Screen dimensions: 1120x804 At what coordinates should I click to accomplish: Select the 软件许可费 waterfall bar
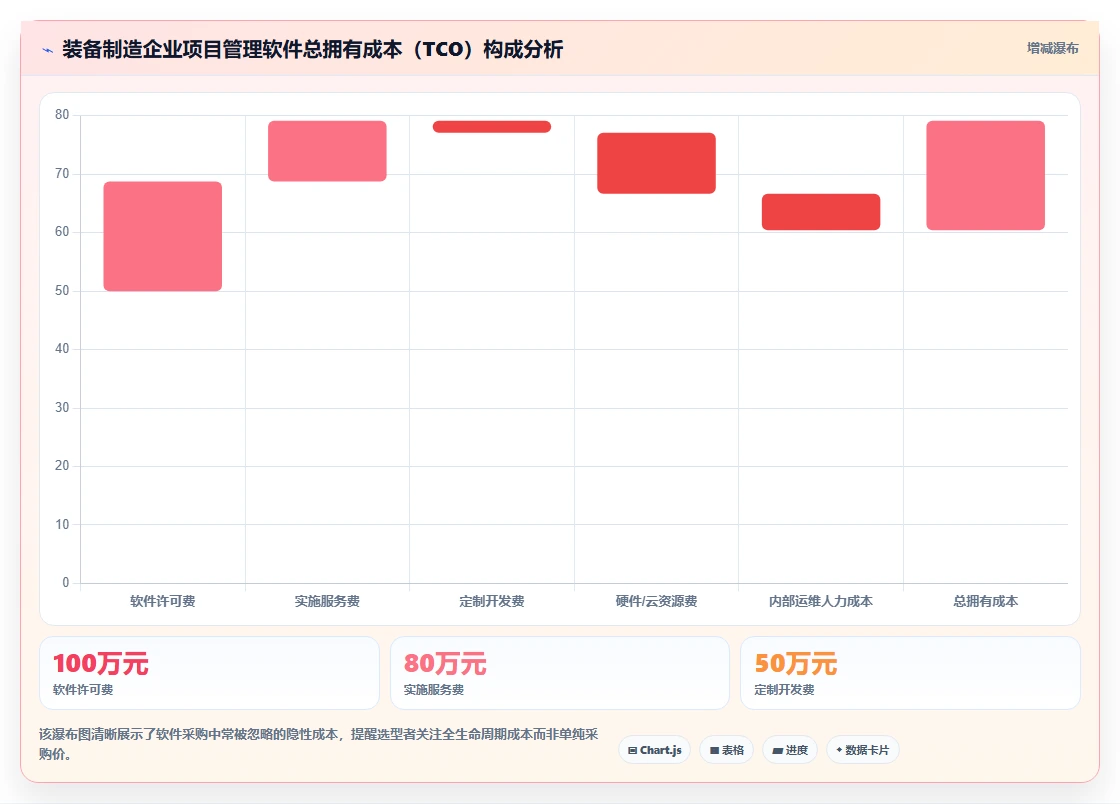[163, 236]
